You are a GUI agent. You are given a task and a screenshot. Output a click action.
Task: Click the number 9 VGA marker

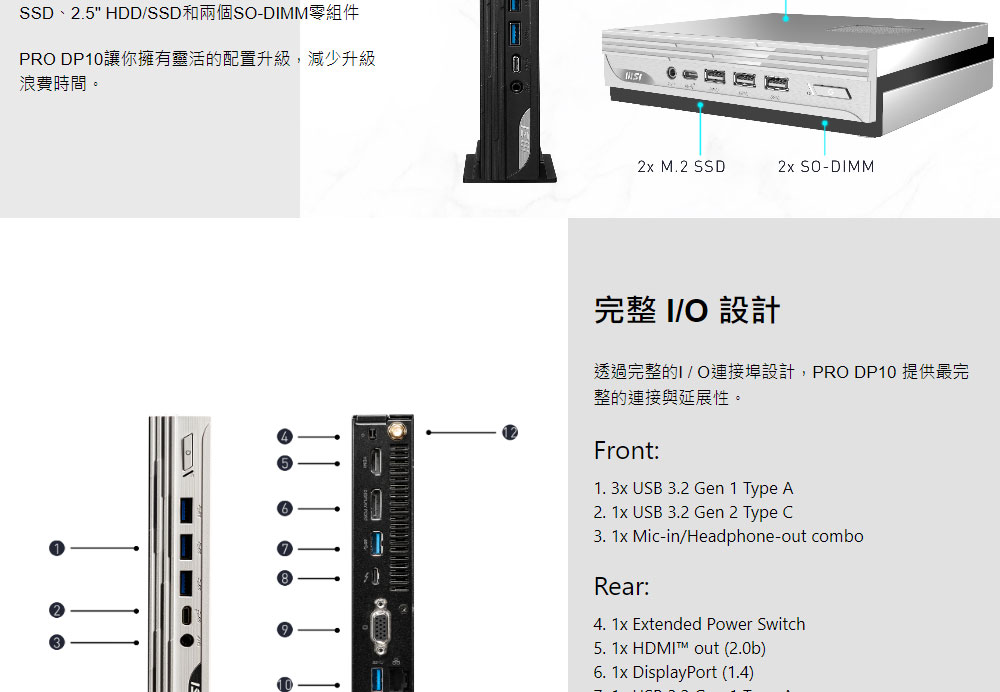tap(285, 630)
